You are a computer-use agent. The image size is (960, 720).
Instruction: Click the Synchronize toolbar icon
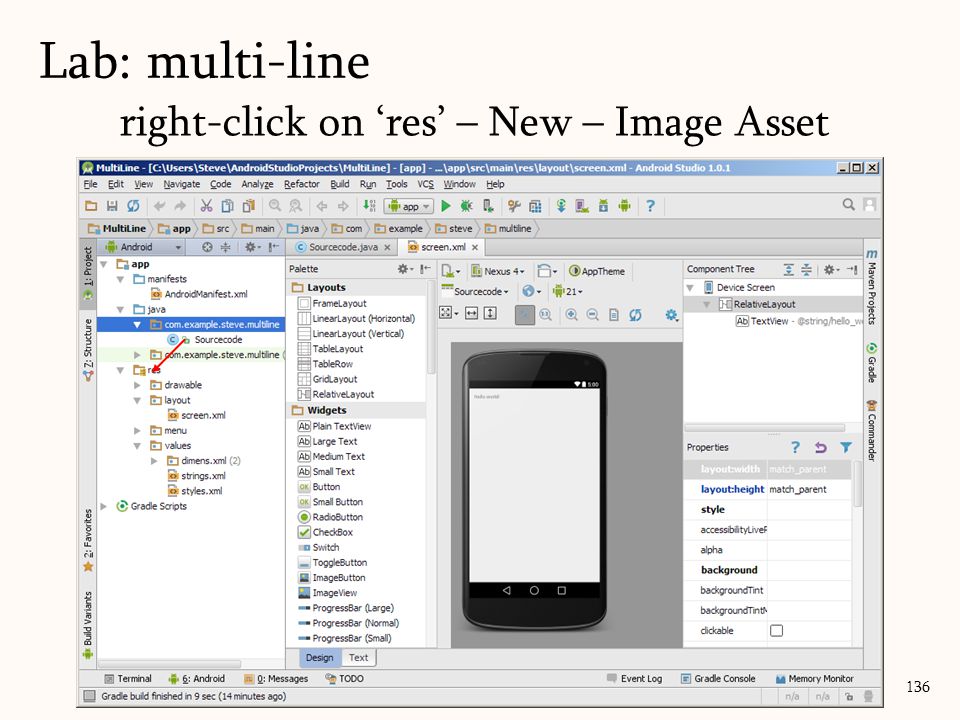pyautogui.click(x=133, y=206)
